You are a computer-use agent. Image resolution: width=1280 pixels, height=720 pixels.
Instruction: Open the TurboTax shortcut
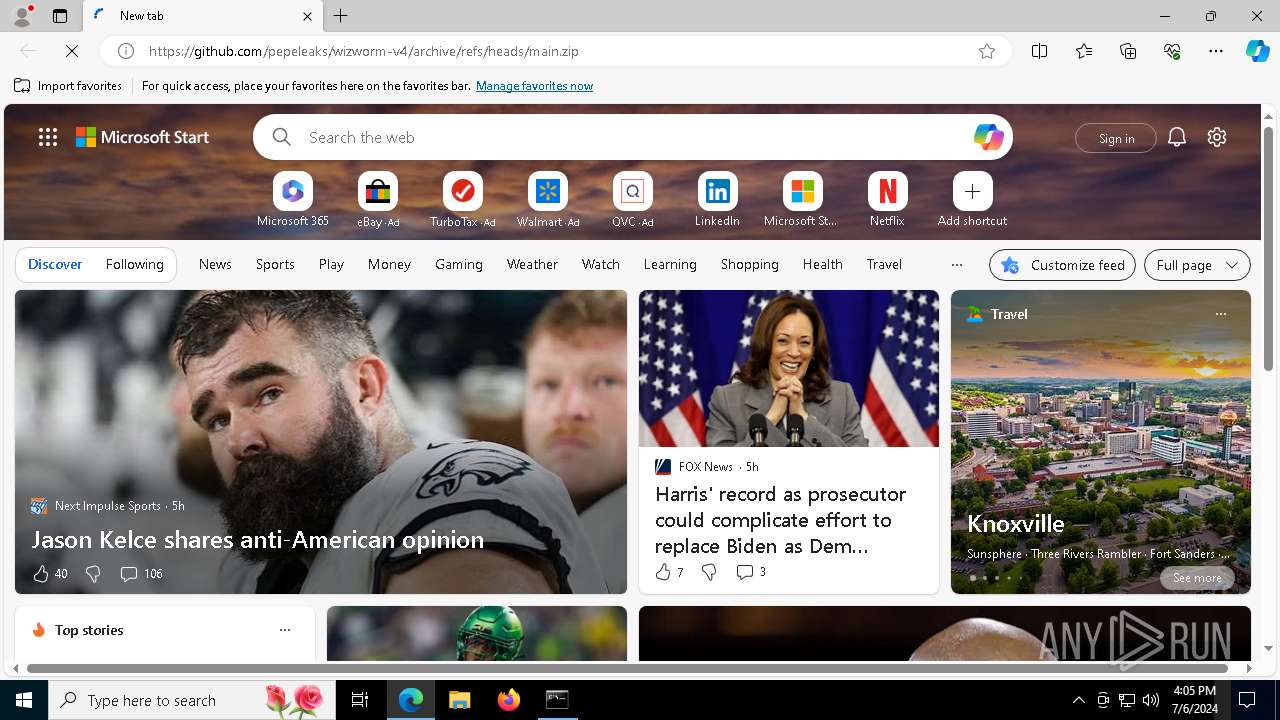[x=462, y=200]
